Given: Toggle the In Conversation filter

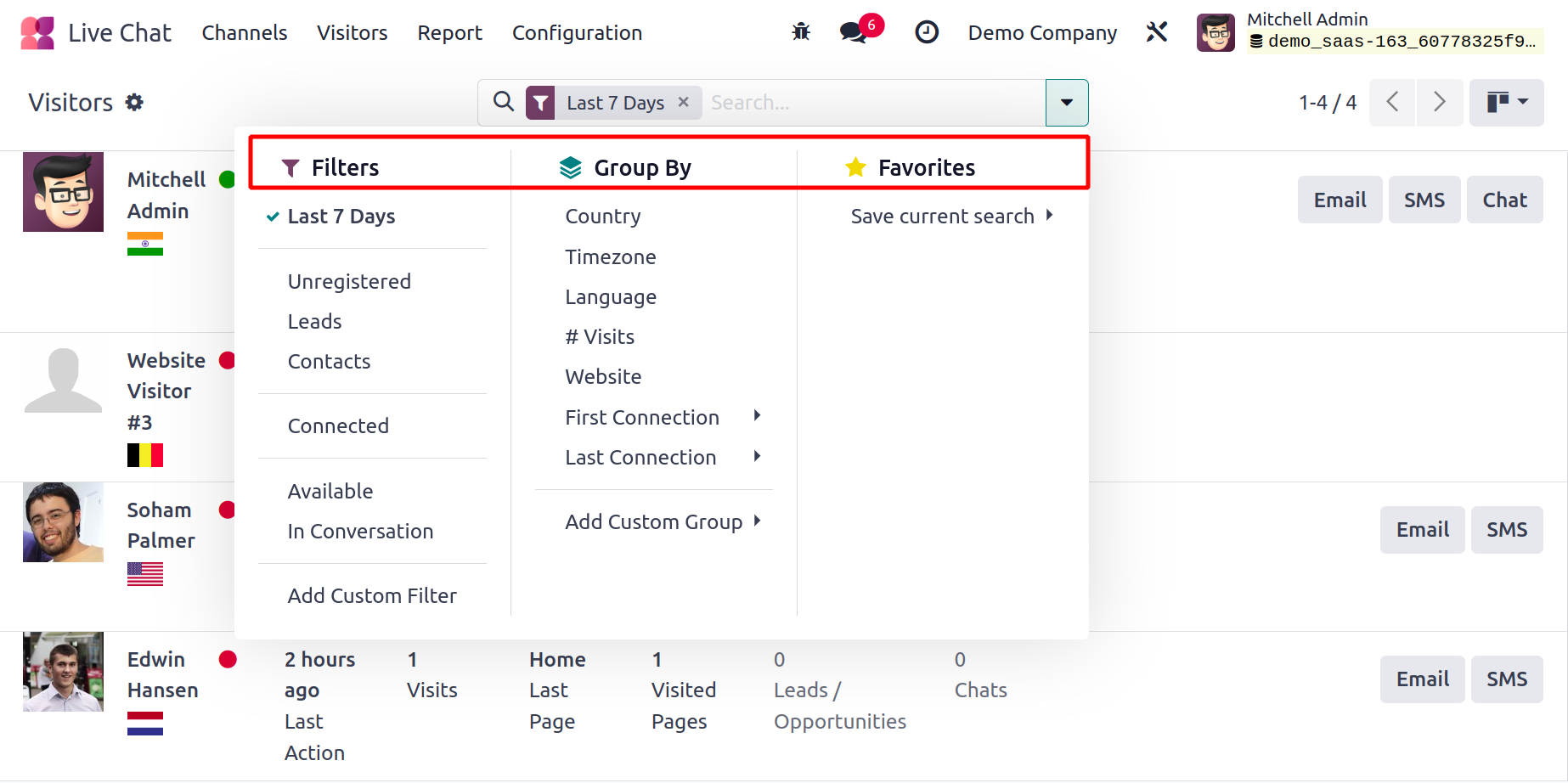Looking at the screenshot, I should pyautogui.click(x=360, y=532).
